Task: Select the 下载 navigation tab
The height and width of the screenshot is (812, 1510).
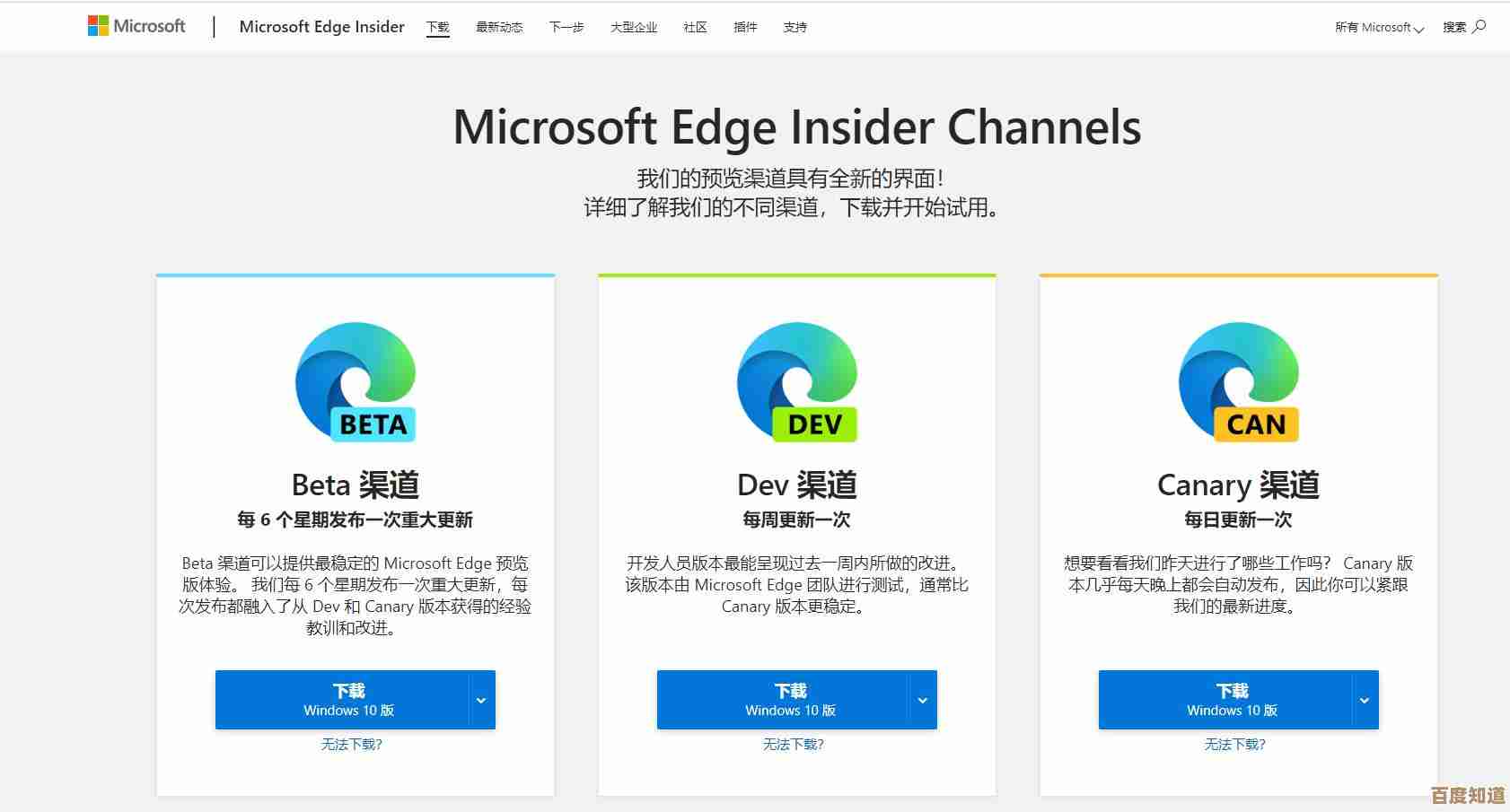Action: [x=438, y=28]
